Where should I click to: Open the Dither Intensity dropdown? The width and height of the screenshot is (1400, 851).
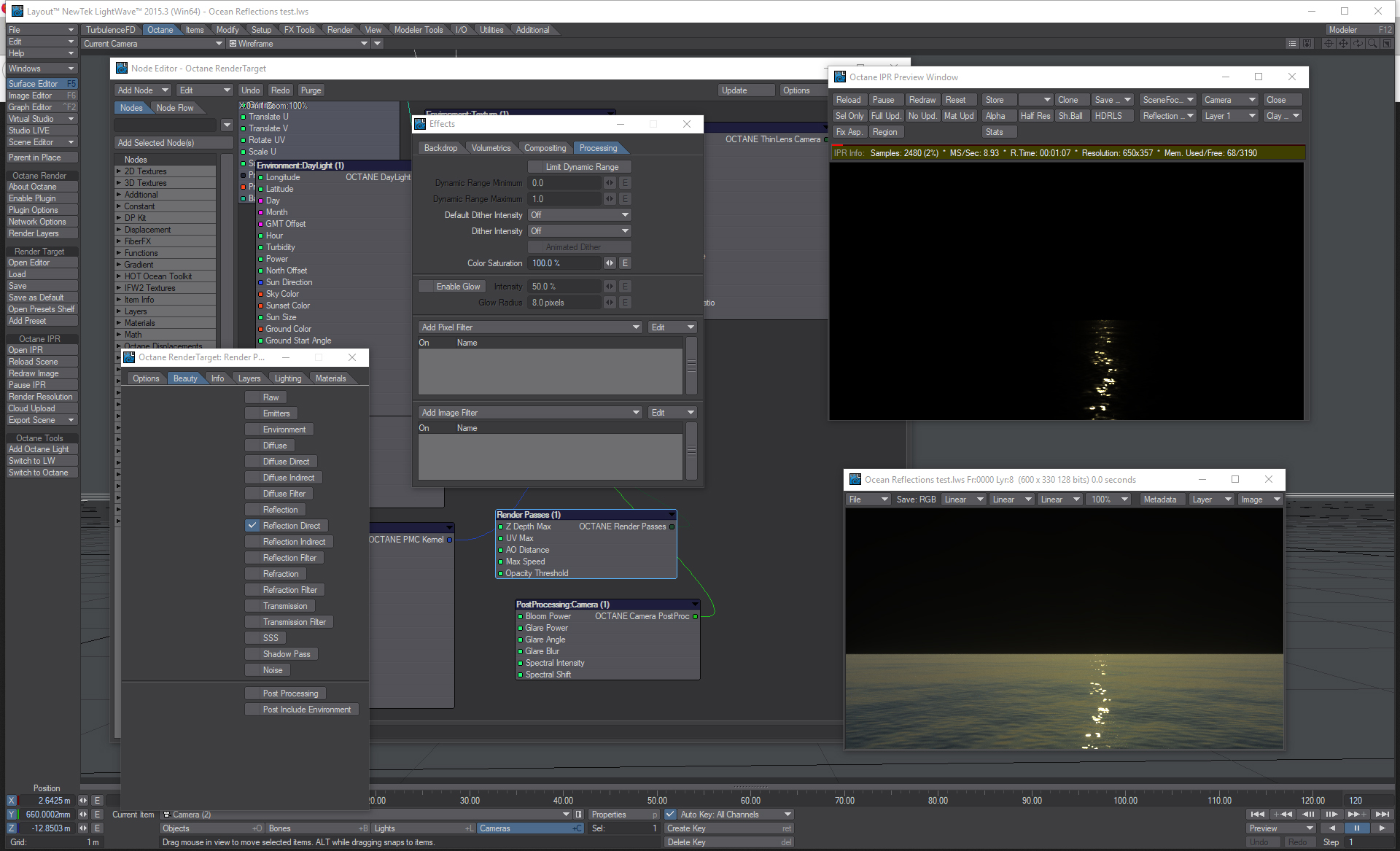[580, 231]
